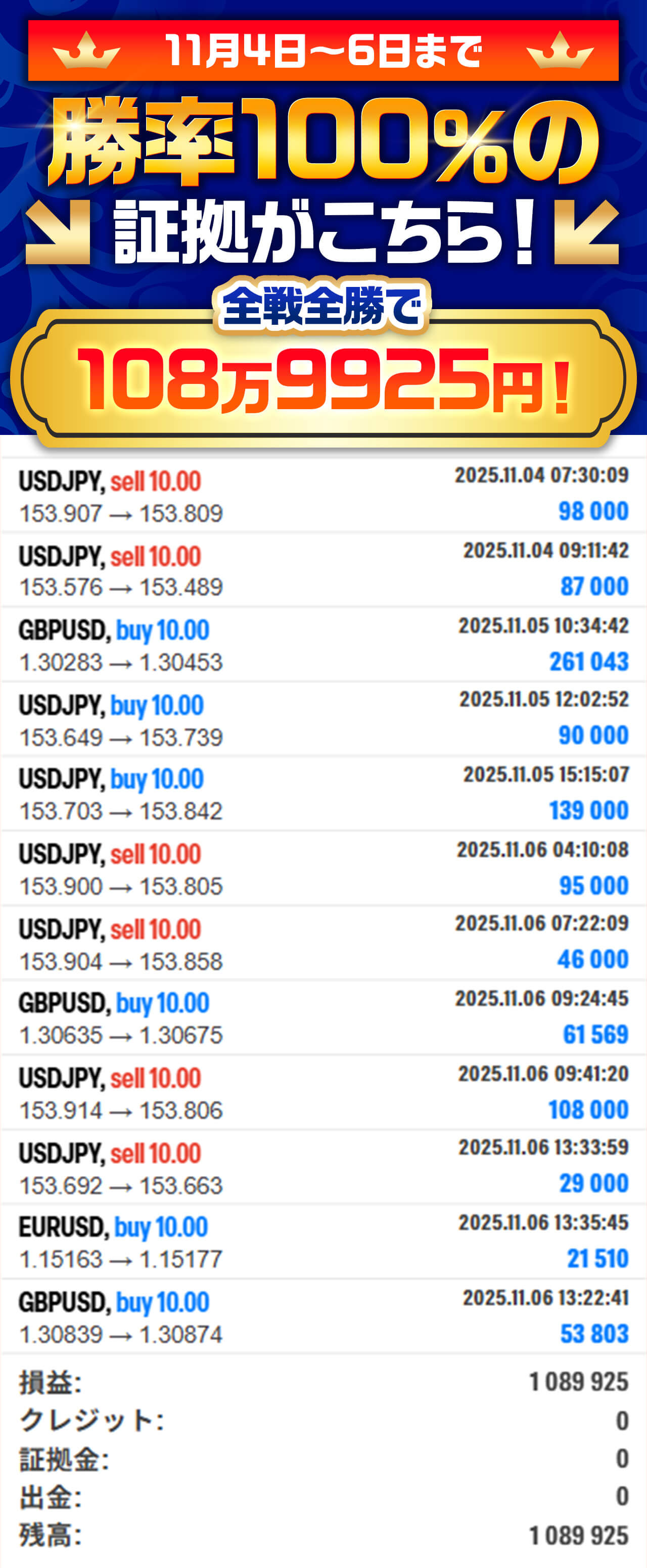Select the 全戦全勝で label

321,306
